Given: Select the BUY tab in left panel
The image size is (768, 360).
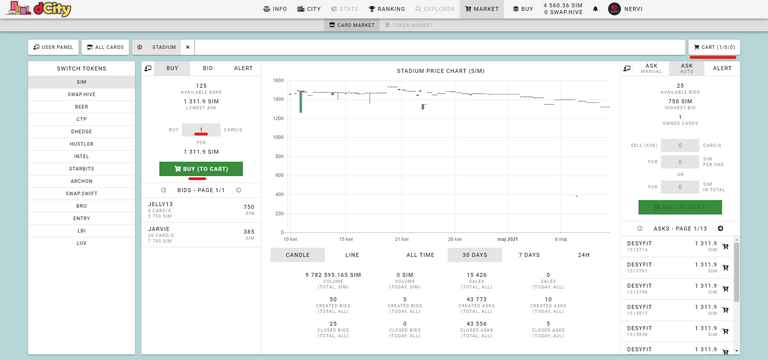Looking at the screenshot, I should 172,69.
